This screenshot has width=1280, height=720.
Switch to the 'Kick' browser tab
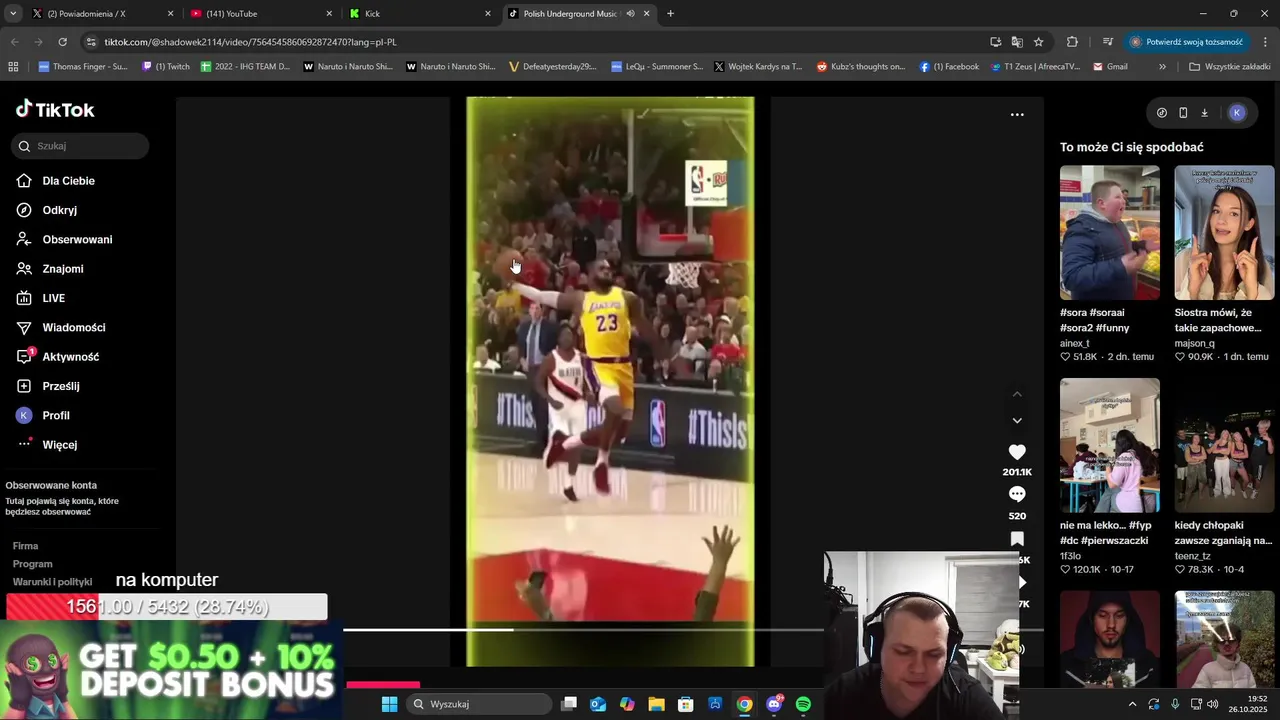pos(418,14)
